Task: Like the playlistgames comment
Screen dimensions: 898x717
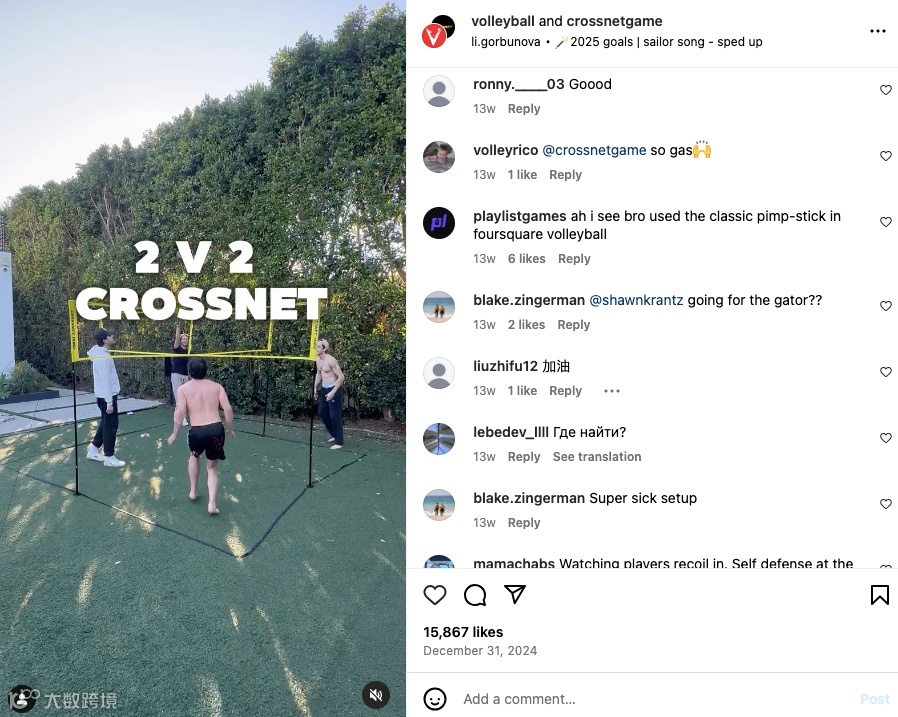Action: (886, 222)
